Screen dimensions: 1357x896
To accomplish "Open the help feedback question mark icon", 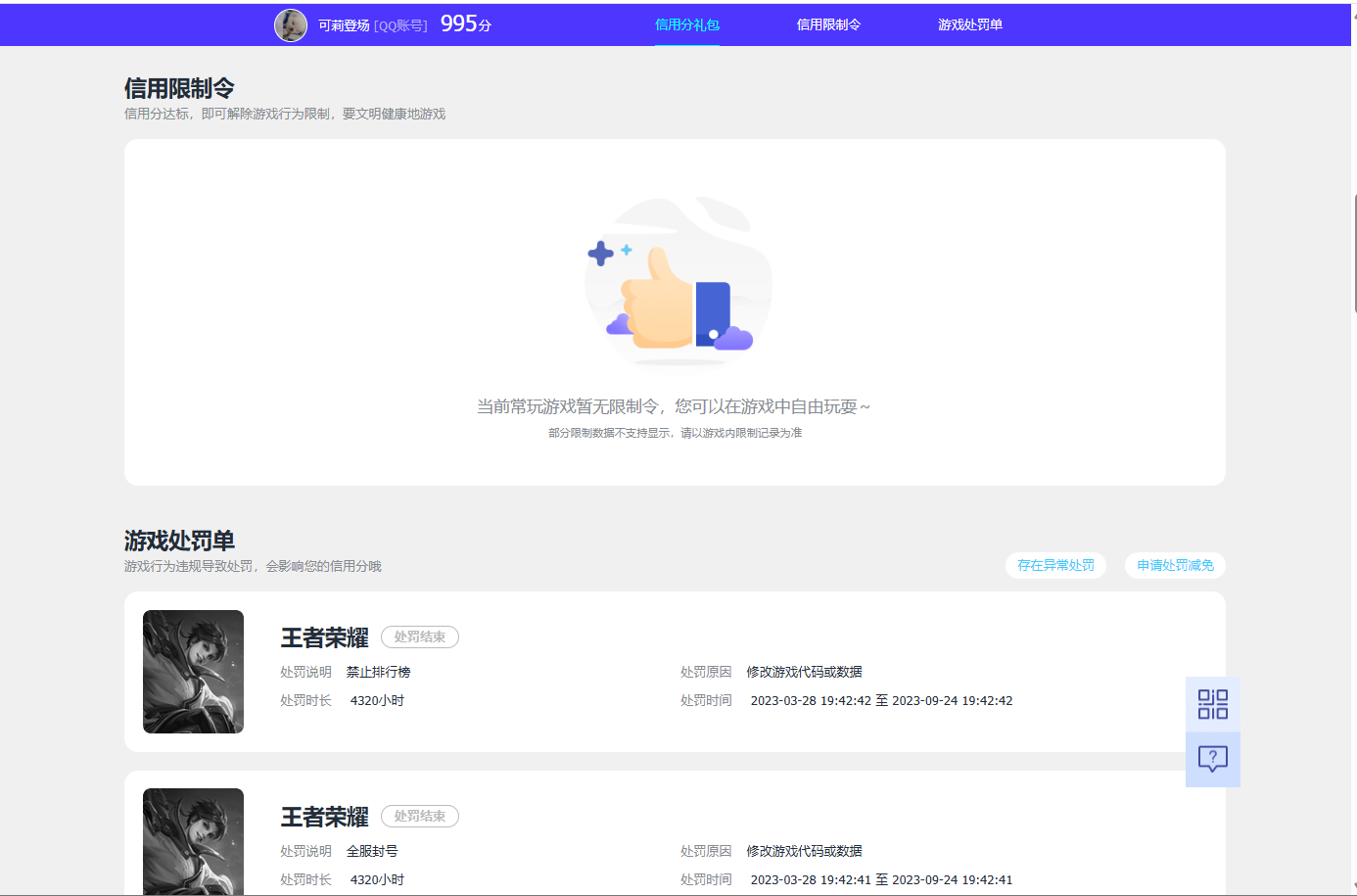I will pos(1212,758).
